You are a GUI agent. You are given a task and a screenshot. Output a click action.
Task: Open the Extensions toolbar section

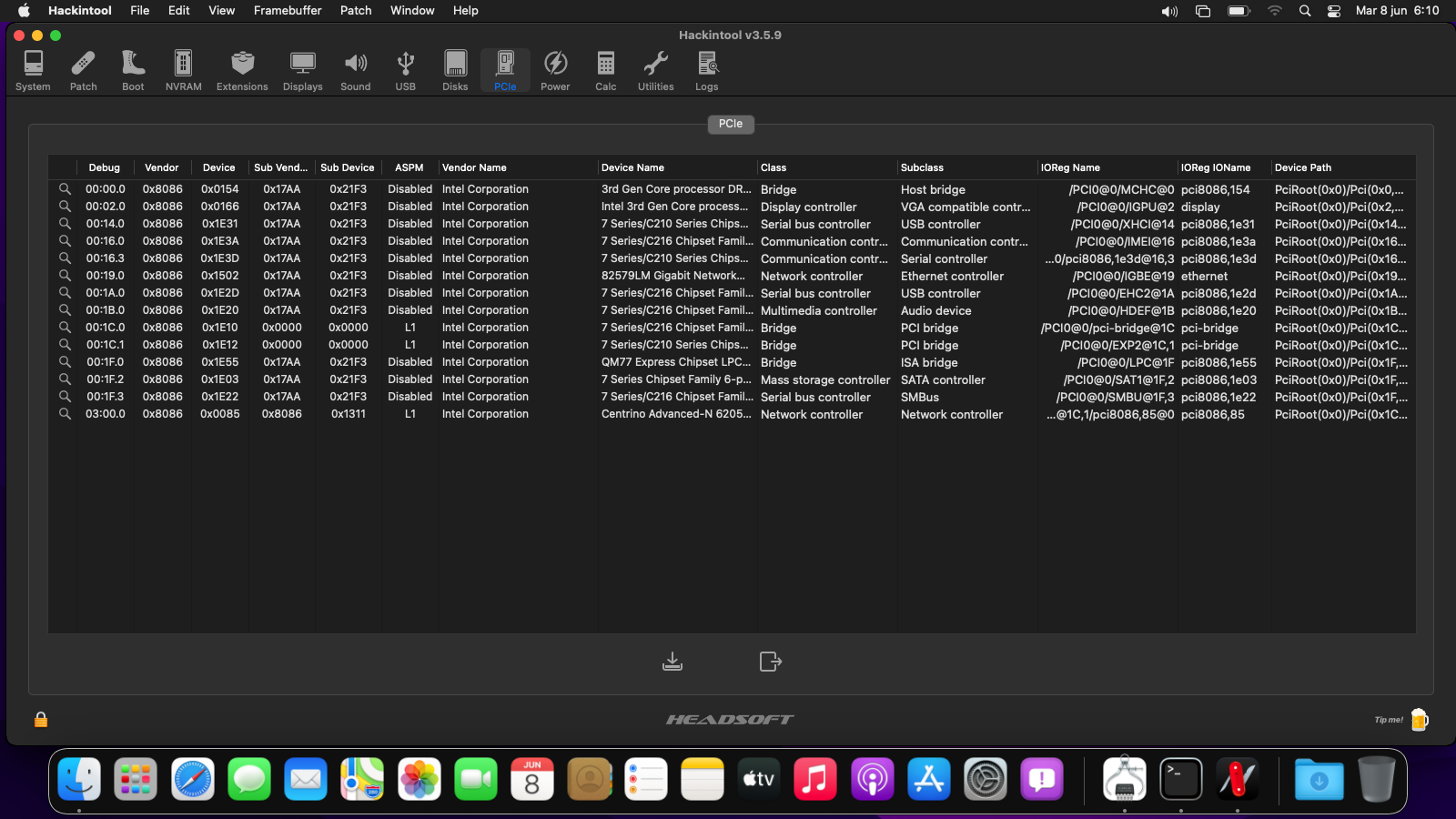point(242,71)
